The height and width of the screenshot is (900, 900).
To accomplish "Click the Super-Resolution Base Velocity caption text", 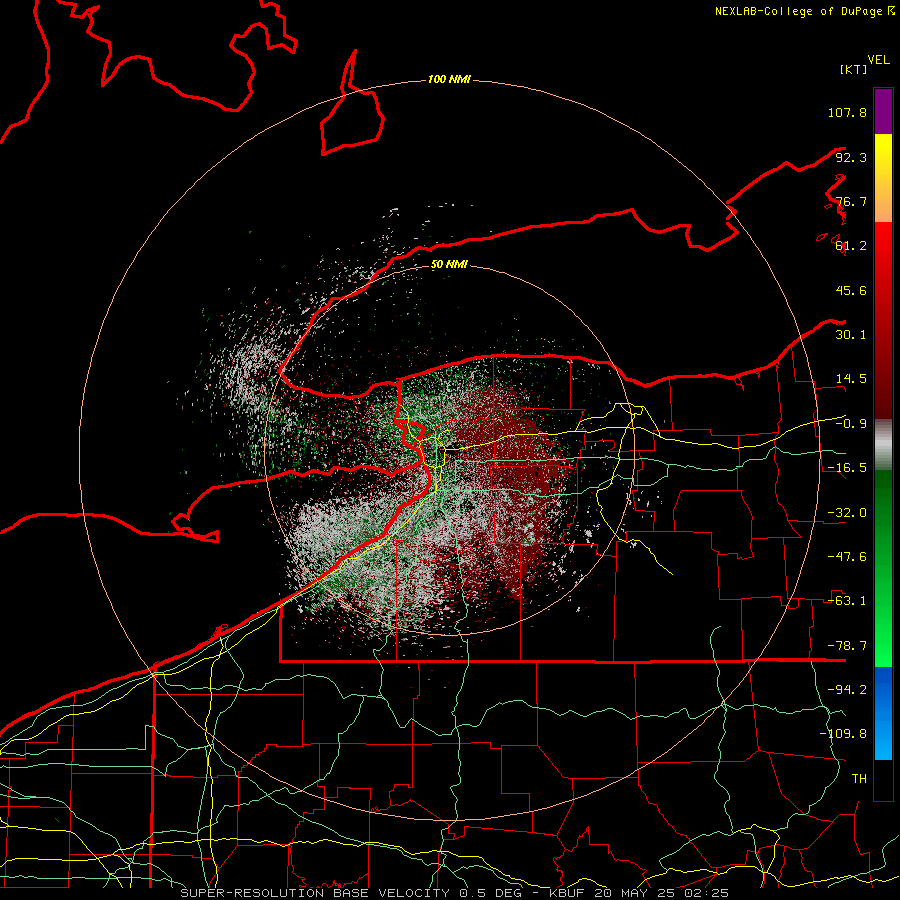I will coord(455,893).
